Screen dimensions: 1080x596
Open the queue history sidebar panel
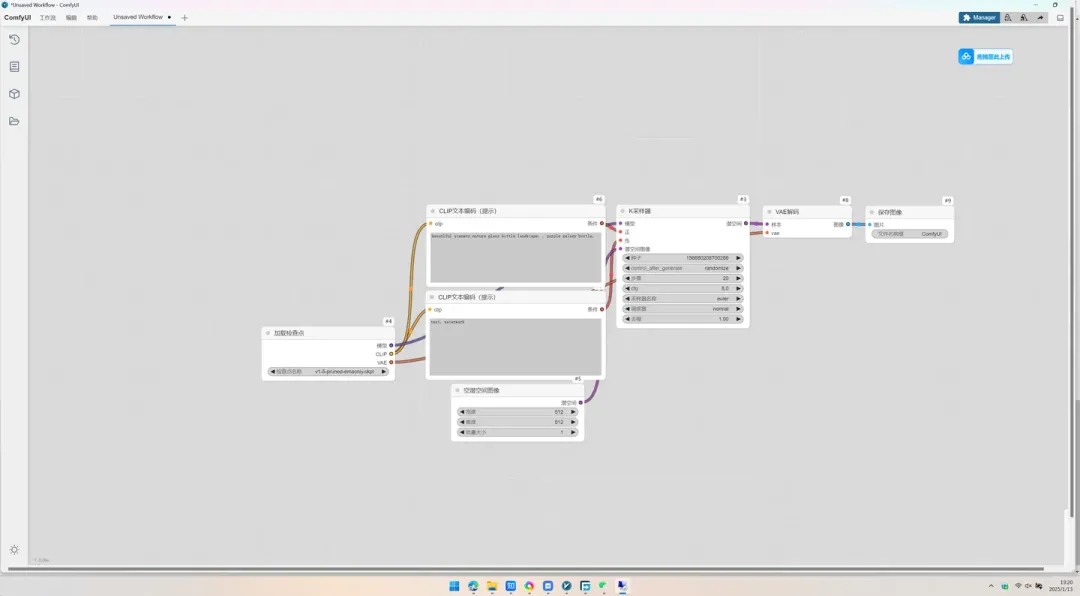(x=14, y=40)
